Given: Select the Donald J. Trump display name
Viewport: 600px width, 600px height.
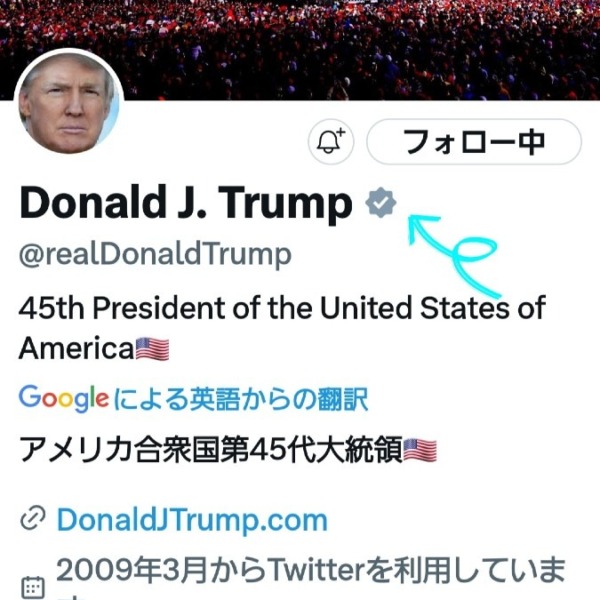Looking at the screenshot, I should pos(186,203).
